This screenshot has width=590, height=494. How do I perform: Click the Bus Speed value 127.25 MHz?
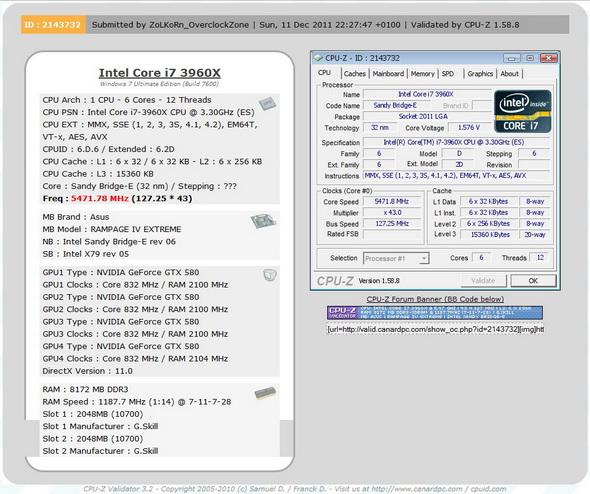coord(392,223)
